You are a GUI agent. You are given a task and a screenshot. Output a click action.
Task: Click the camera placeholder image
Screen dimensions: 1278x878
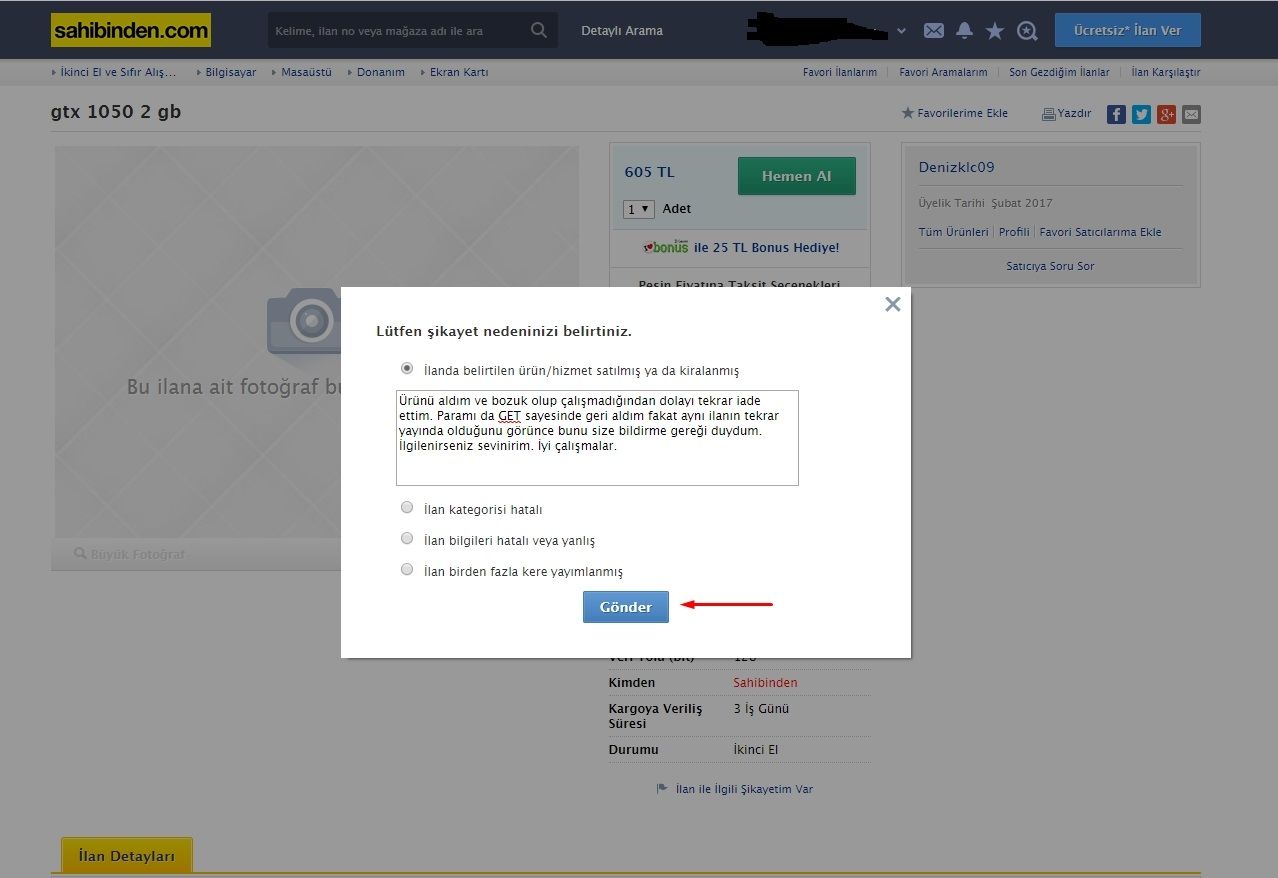[x=305, y=322]
